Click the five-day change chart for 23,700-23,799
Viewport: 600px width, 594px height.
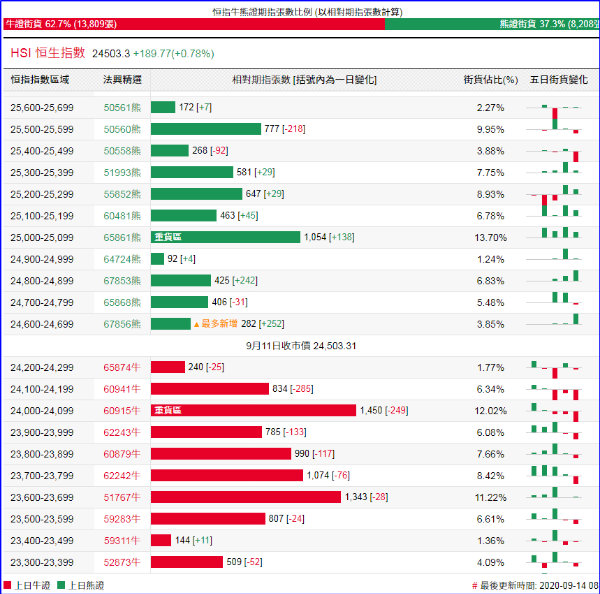point(554,475)
